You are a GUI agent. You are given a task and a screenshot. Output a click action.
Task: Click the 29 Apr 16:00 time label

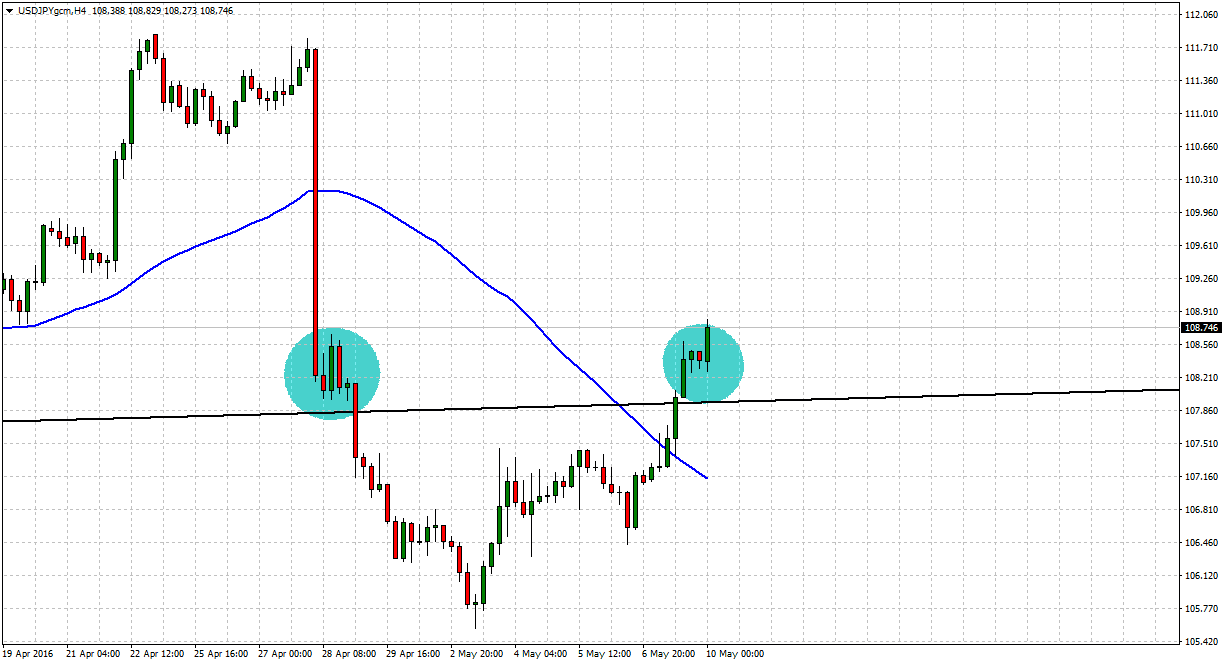point(411,654)
